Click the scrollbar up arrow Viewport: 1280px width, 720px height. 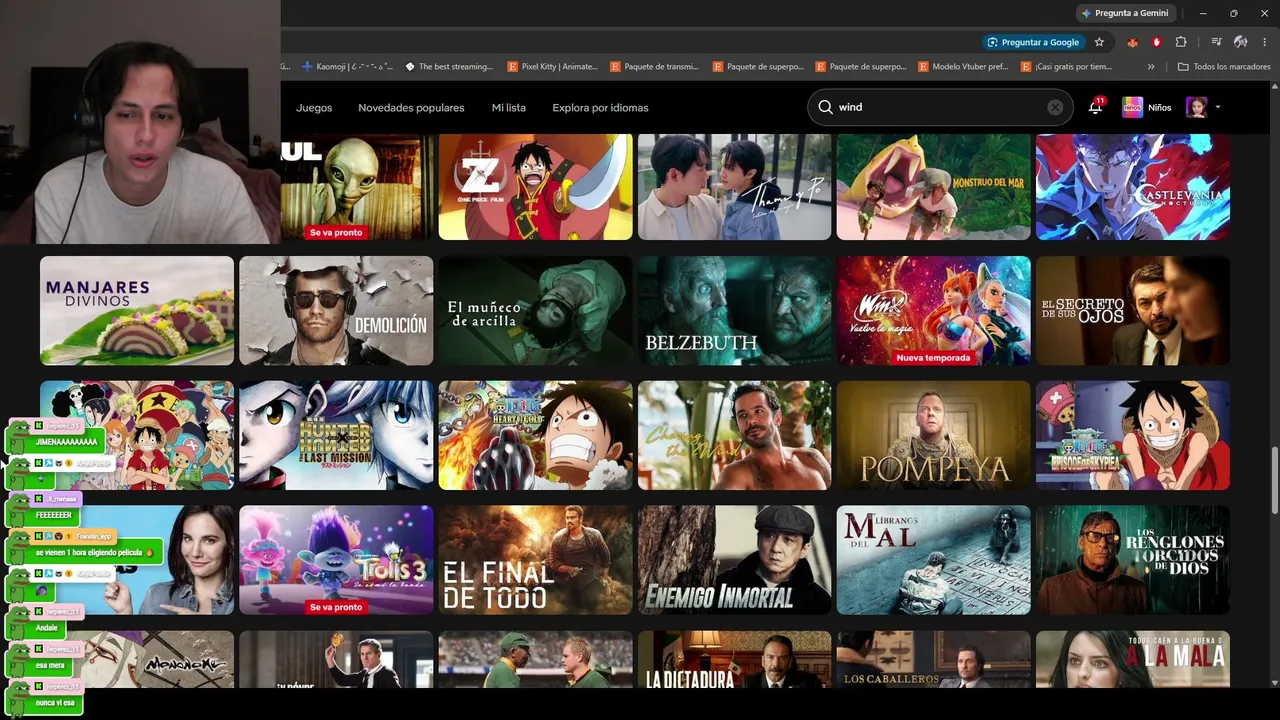(x=1273, y=88)
